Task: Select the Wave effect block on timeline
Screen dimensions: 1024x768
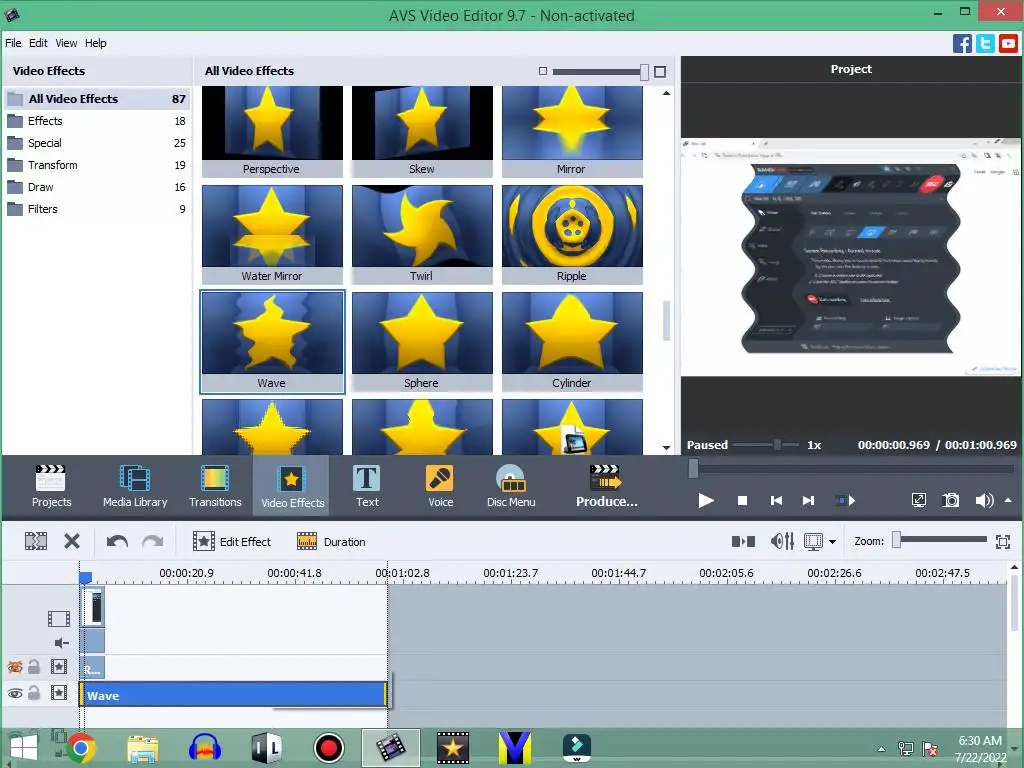Action: coord(234,695)
